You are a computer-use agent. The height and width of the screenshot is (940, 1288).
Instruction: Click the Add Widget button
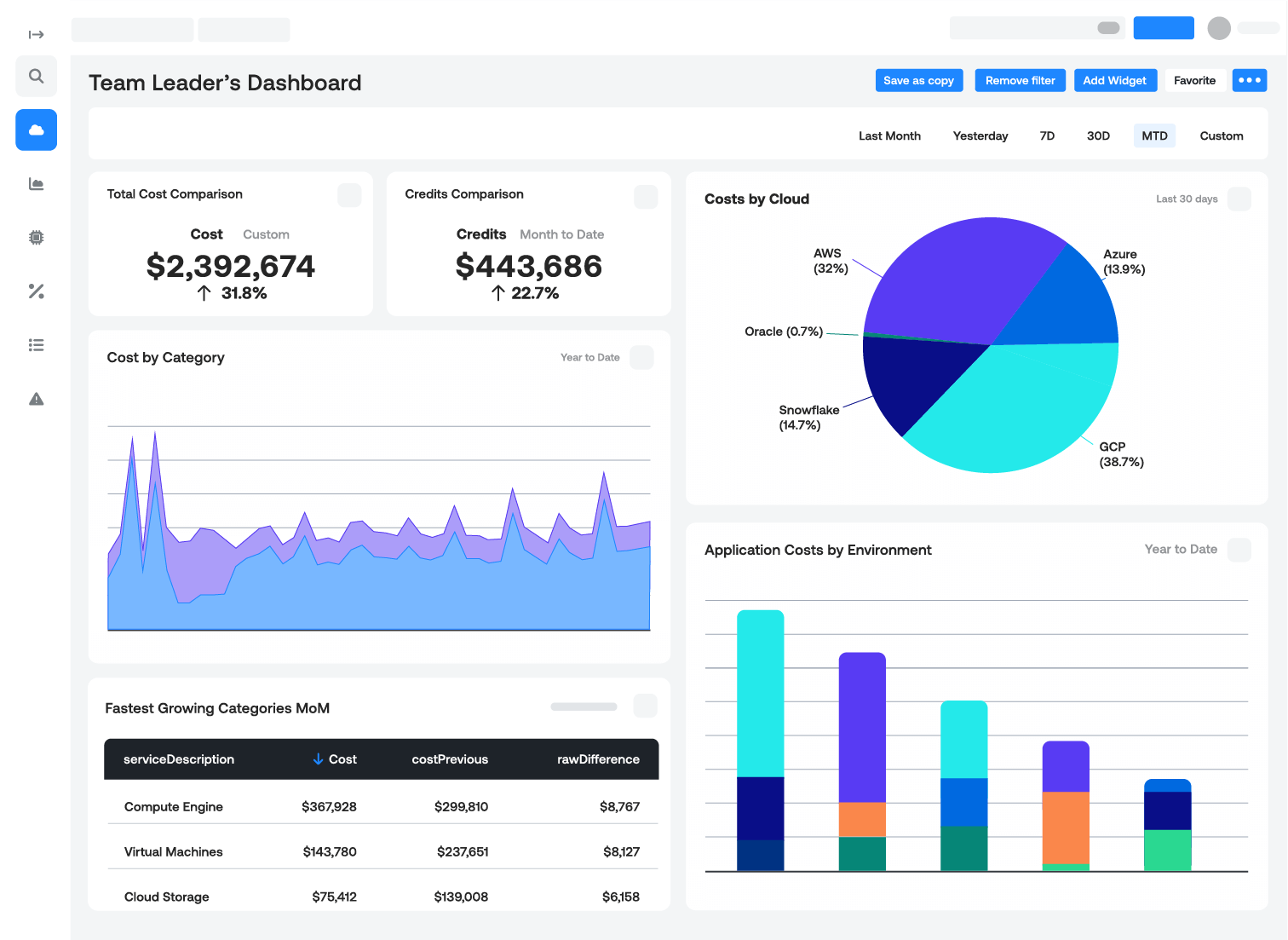1114,80
